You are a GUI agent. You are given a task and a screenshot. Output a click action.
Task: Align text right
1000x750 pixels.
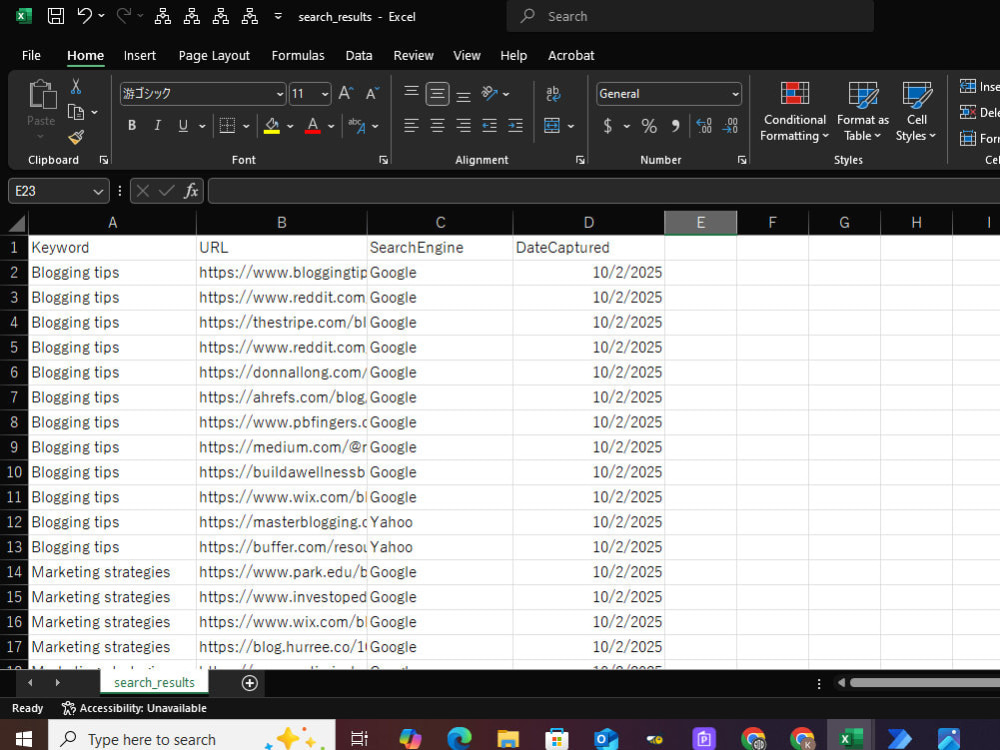pos(464,126)
